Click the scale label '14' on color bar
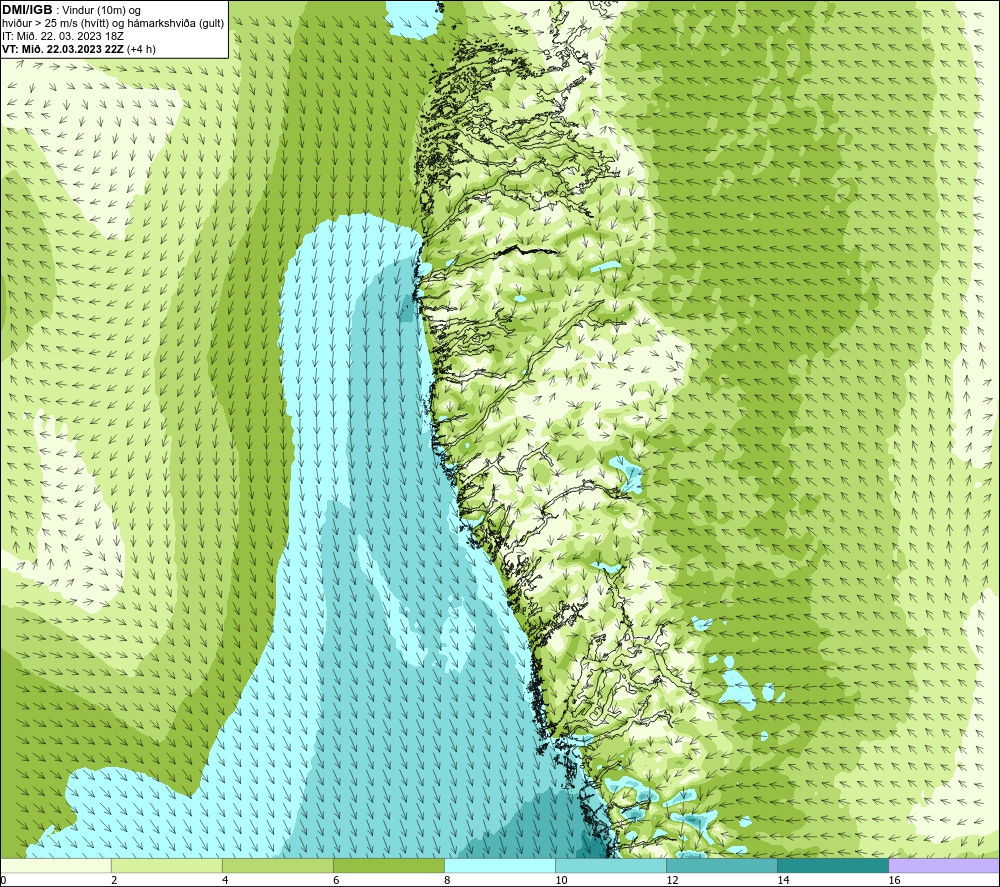Screen dimensions: 1000x887 pos(783,881)
